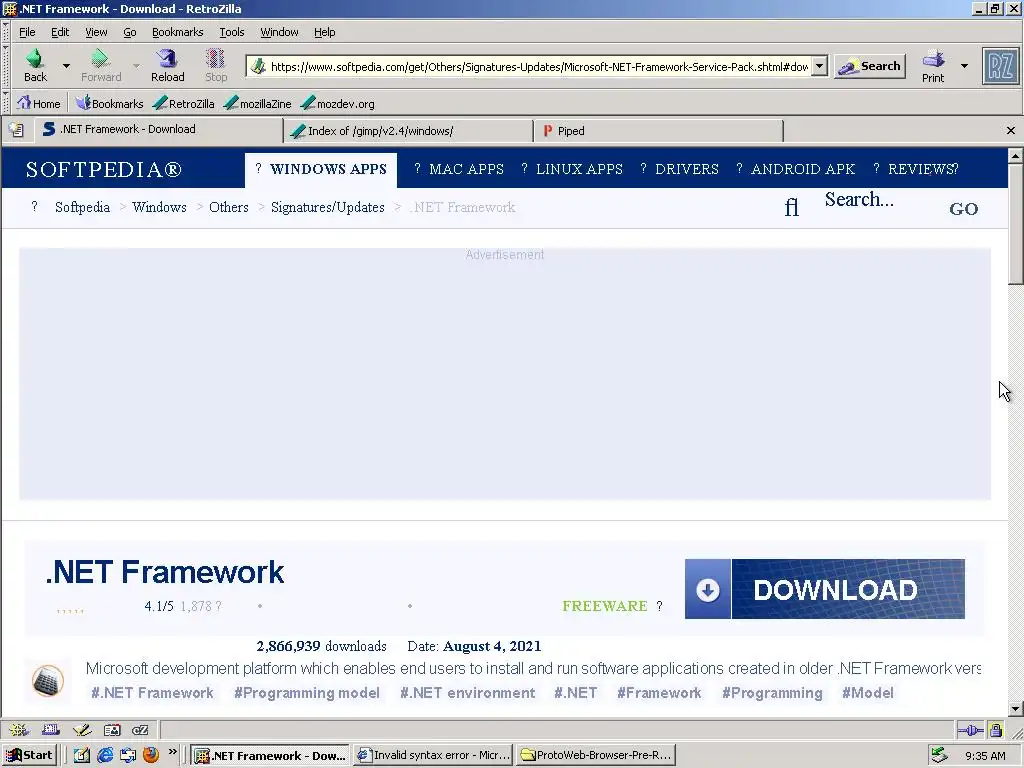Click the SOFTPEDIA logo
This screenshot has height=768, width=1024.
(104, 170)
